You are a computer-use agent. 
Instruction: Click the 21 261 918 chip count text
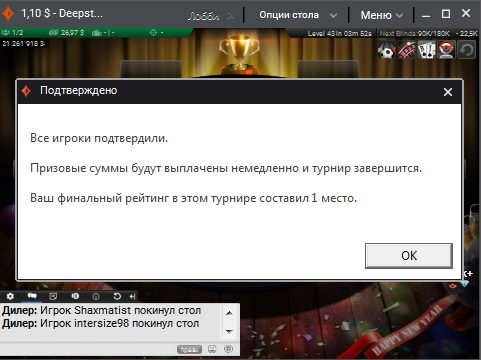[x=23, y=44]
